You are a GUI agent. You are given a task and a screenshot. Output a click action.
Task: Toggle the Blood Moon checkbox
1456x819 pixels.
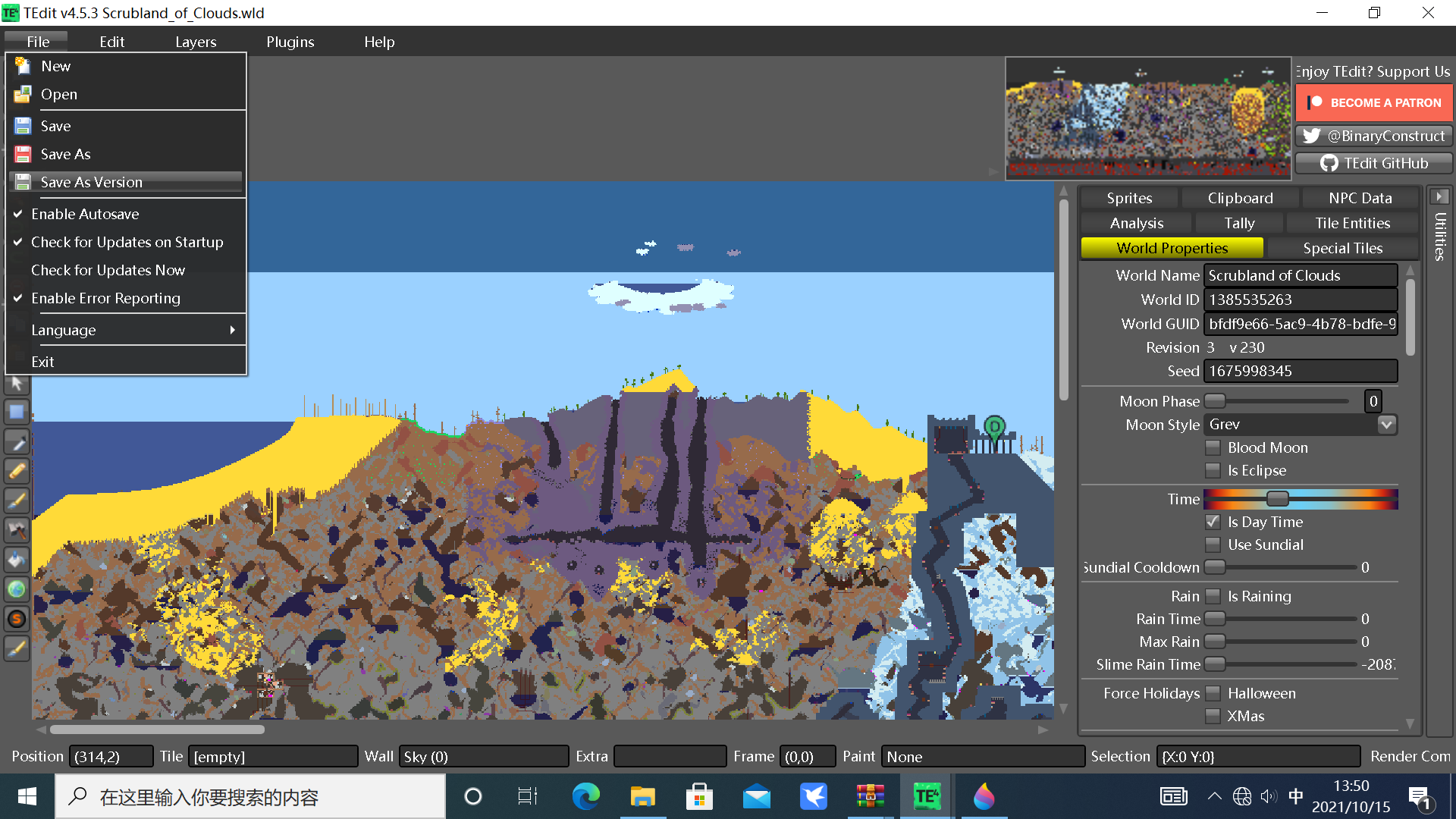click(1213, 447)
